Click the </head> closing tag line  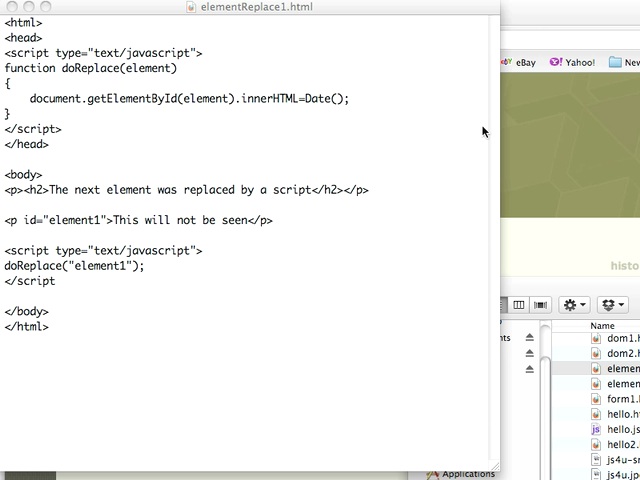click(x=27, y=144)
